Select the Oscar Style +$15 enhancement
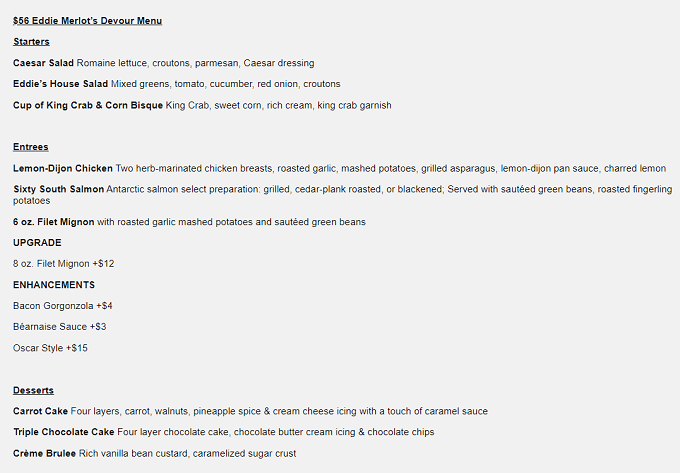The image size is (680, 473). coord(50,348)
